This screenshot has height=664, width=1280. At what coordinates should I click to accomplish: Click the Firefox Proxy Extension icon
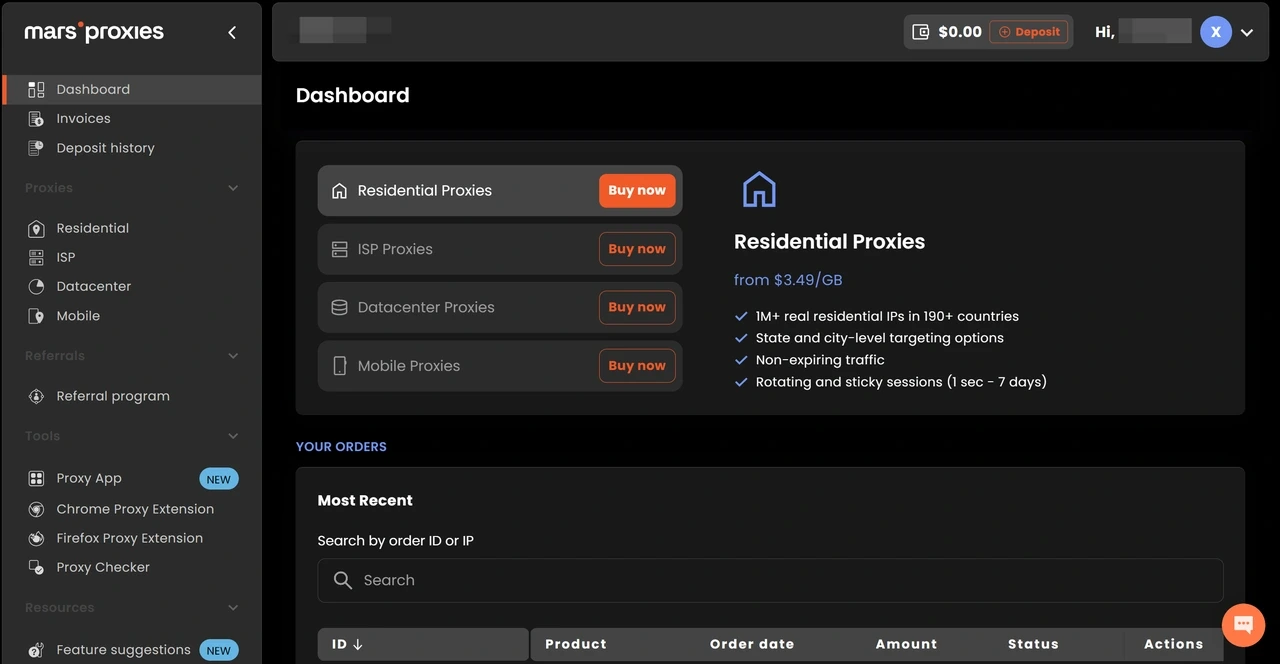tap(36, 538)
